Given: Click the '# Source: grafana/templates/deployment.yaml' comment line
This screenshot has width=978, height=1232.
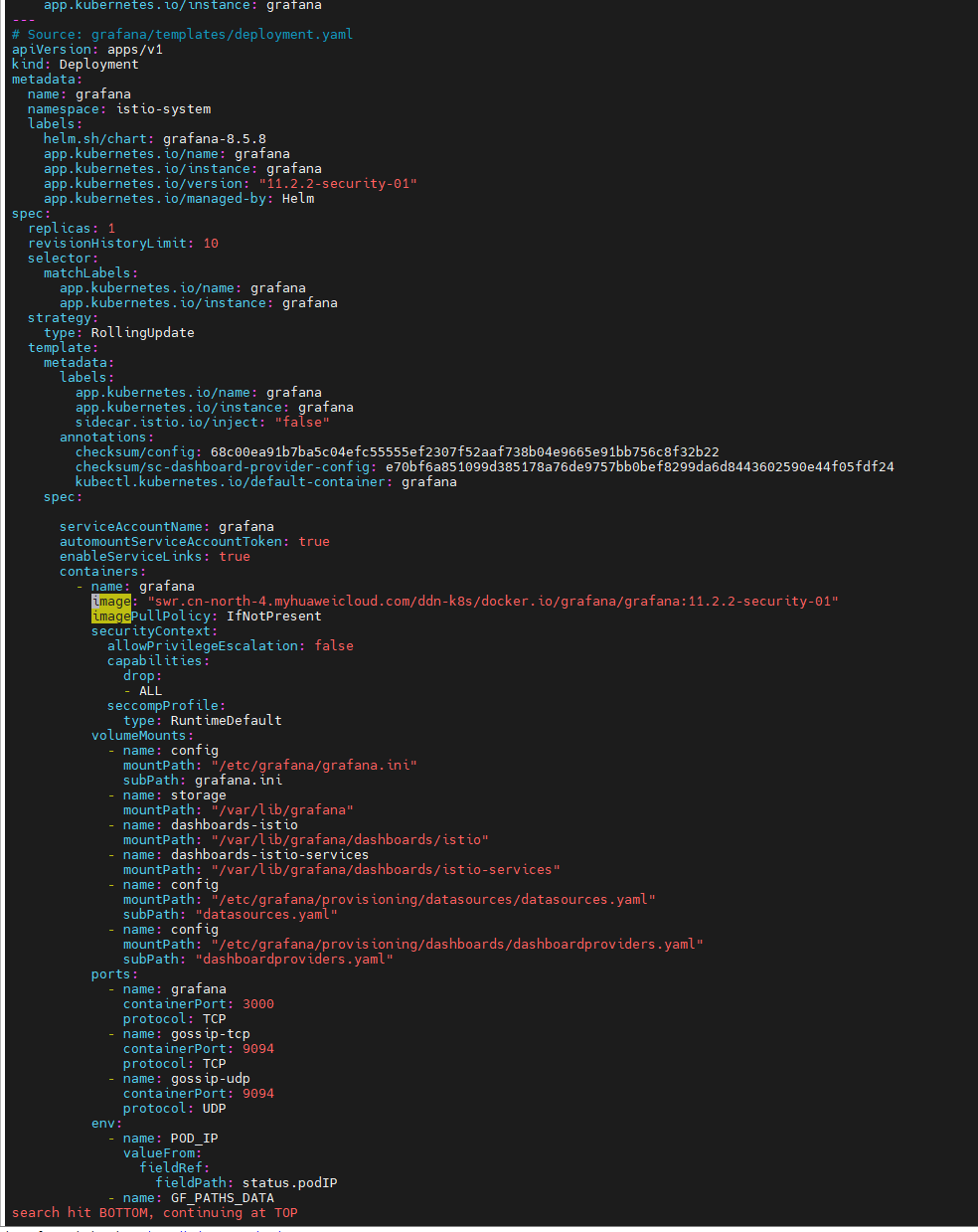Looking at the screenshot, I should 182,34.
